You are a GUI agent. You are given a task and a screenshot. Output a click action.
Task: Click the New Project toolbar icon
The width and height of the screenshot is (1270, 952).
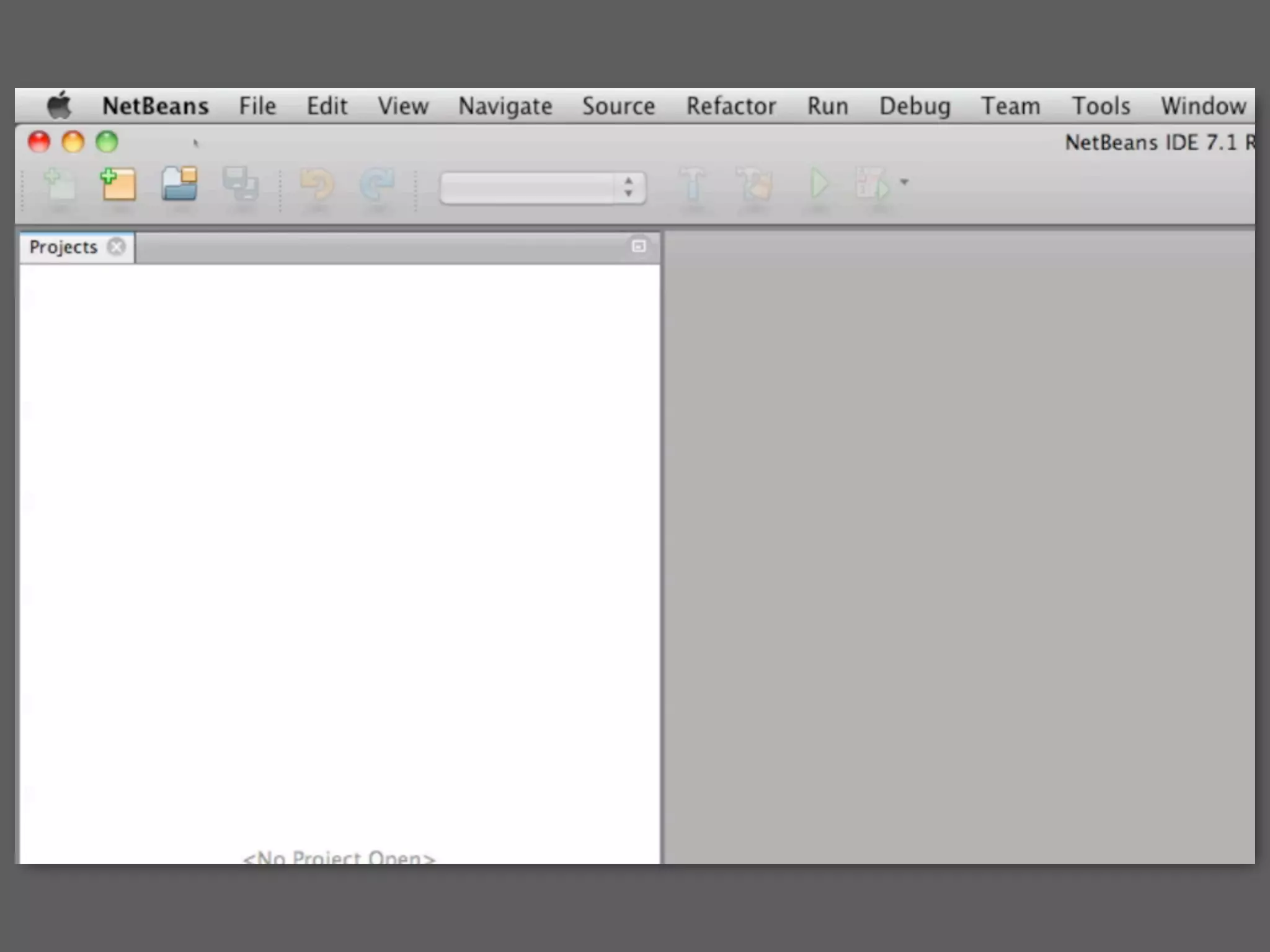pos(118,185)
